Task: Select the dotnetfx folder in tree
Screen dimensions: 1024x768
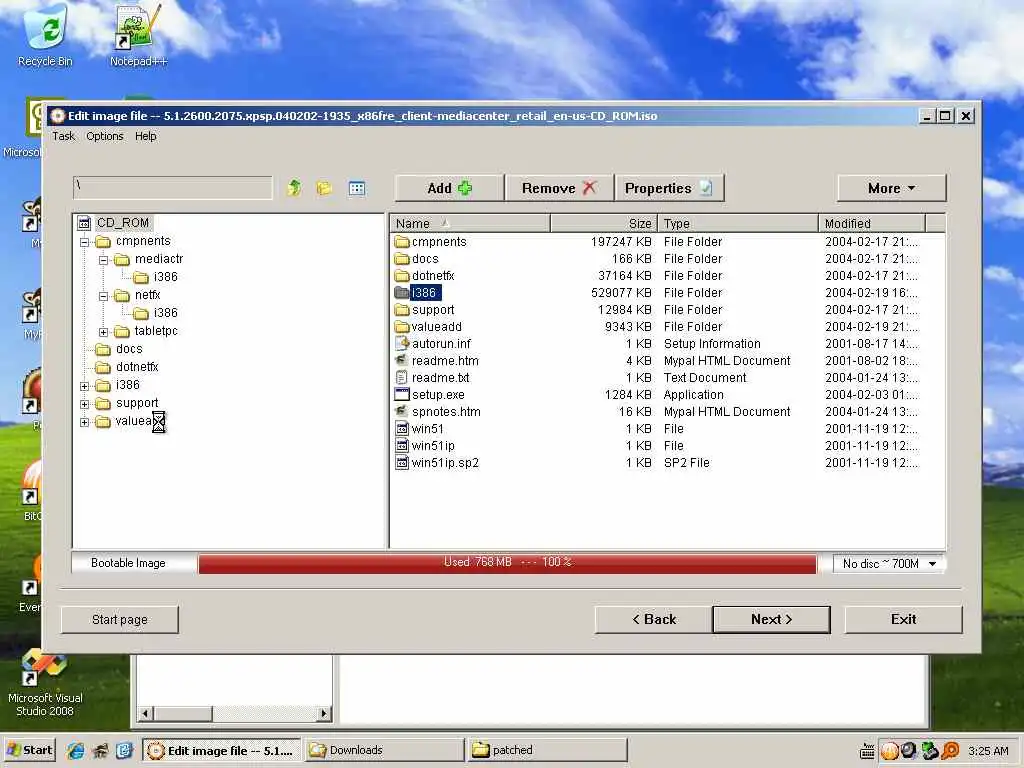Action: pyautogui.click(x=137, y=367)
